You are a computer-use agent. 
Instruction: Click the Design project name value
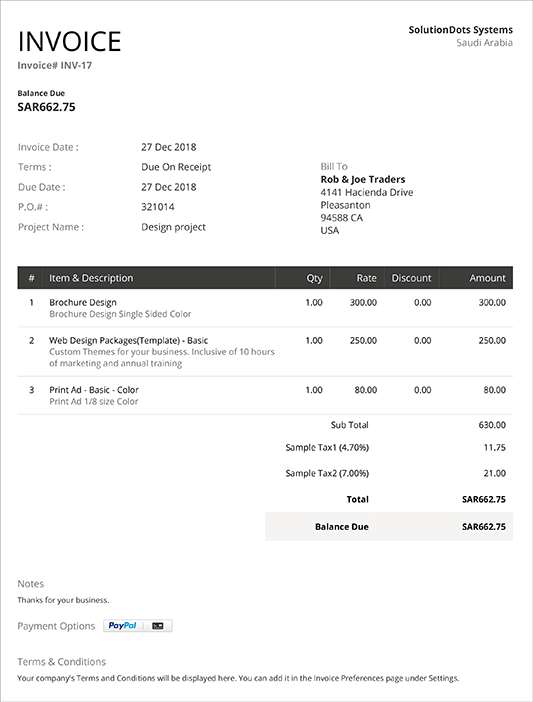[x=174, y=227]
